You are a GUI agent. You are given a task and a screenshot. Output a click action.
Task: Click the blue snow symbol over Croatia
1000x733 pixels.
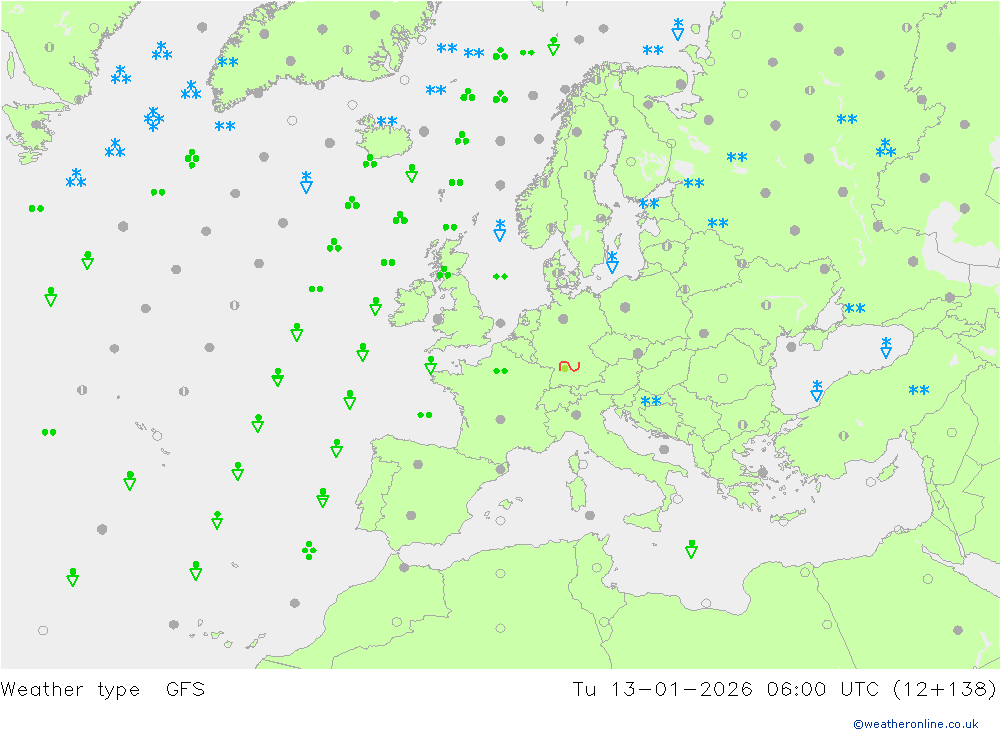click(x=651, y=401)
